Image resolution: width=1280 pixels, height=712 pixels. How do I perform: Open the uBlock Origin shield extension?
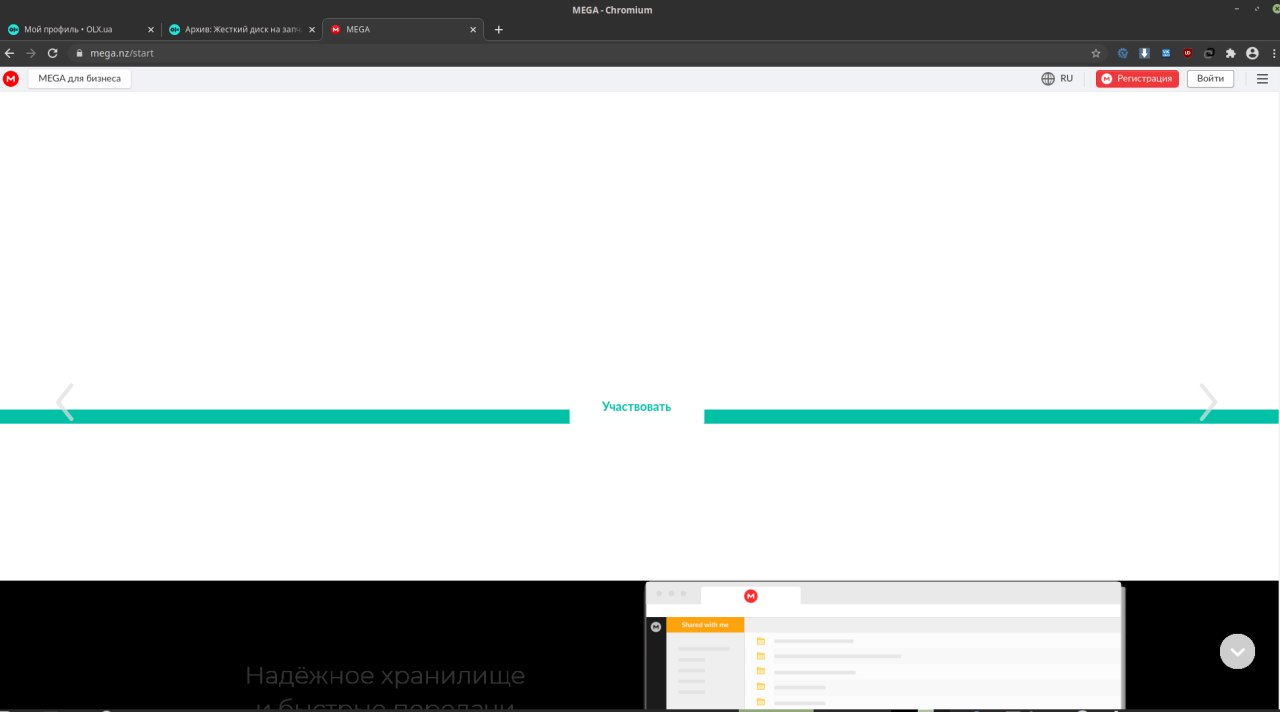pyautogui.click(x=1188, y=53)
